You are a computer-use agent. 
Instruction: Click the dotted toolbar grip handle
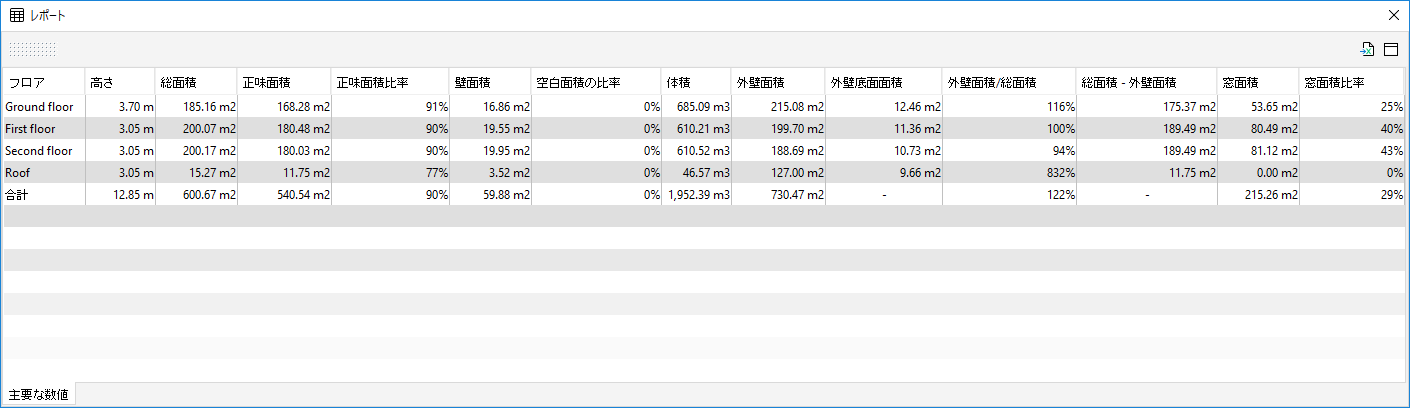[32, 49]
